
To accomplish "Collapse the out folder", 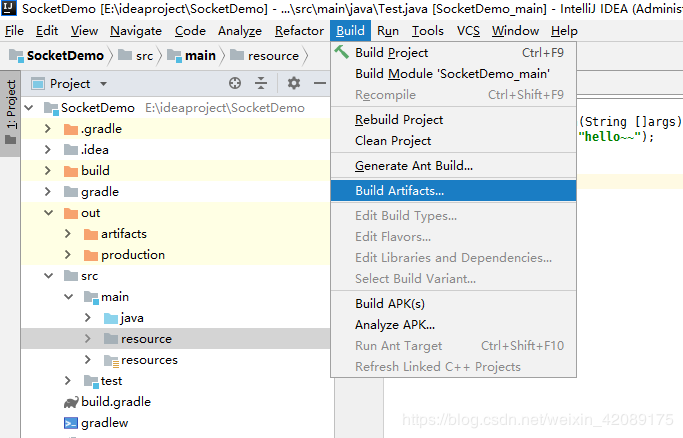I will 48,213.
